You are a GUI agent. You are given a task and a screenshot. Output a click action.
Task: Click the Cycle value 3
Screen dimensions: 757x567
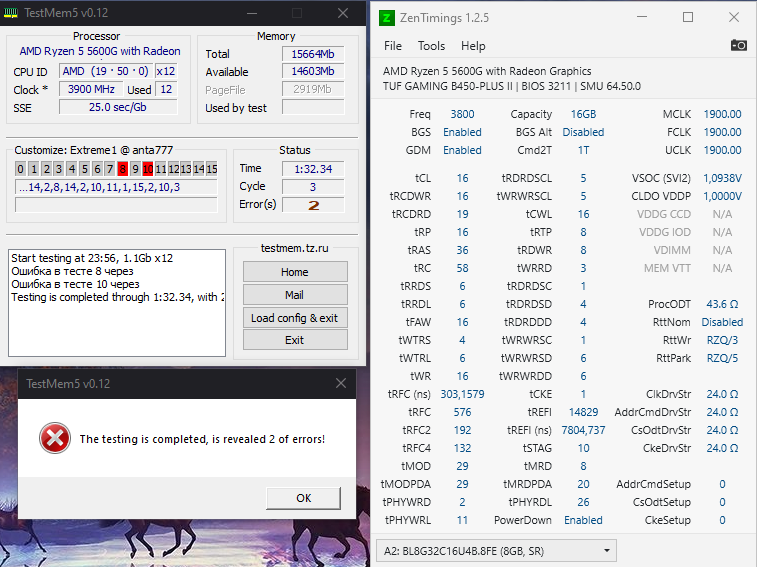point(313,187)
